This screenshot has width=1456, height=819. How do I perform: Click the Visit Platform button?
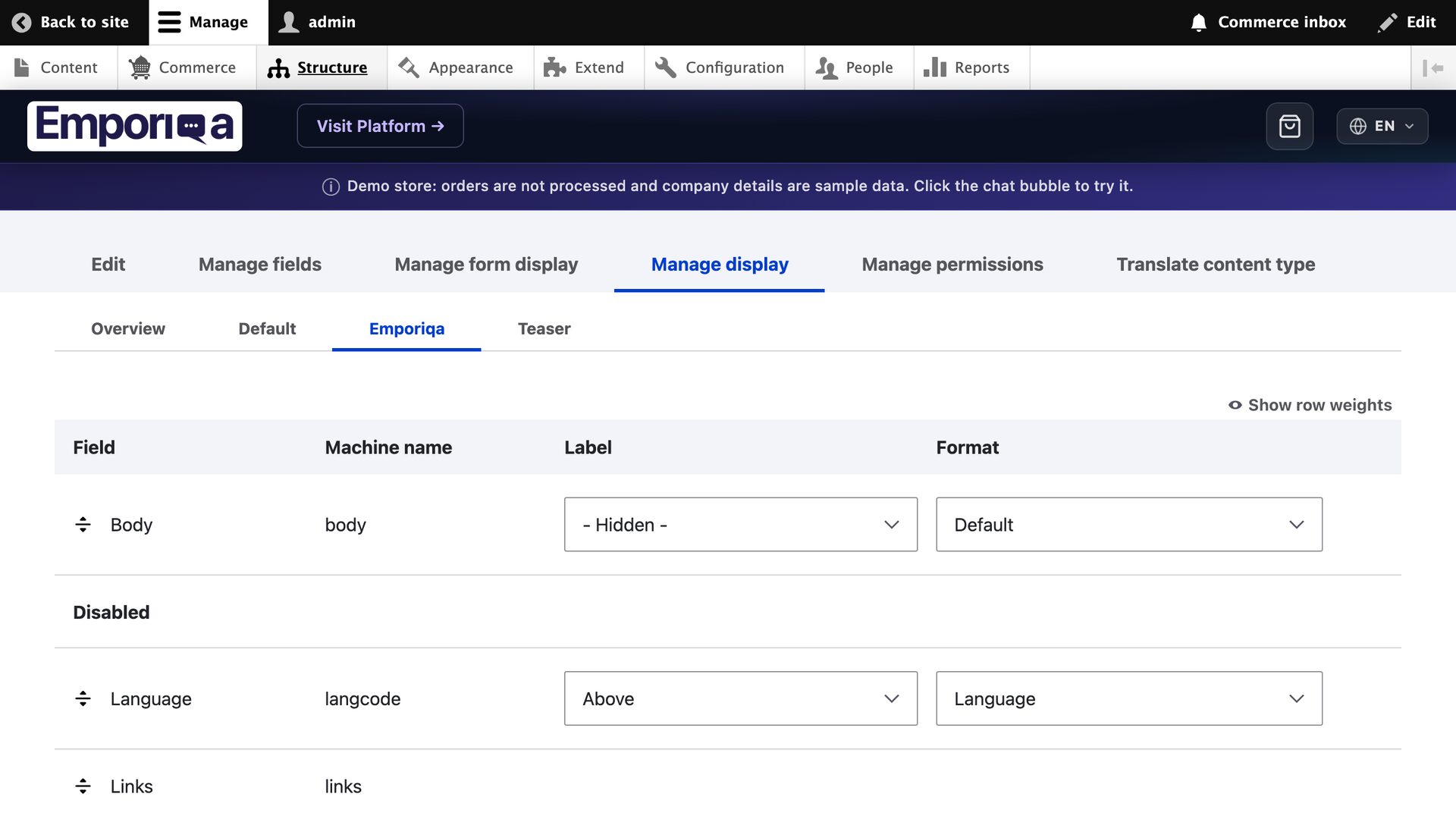pos(380,126)
